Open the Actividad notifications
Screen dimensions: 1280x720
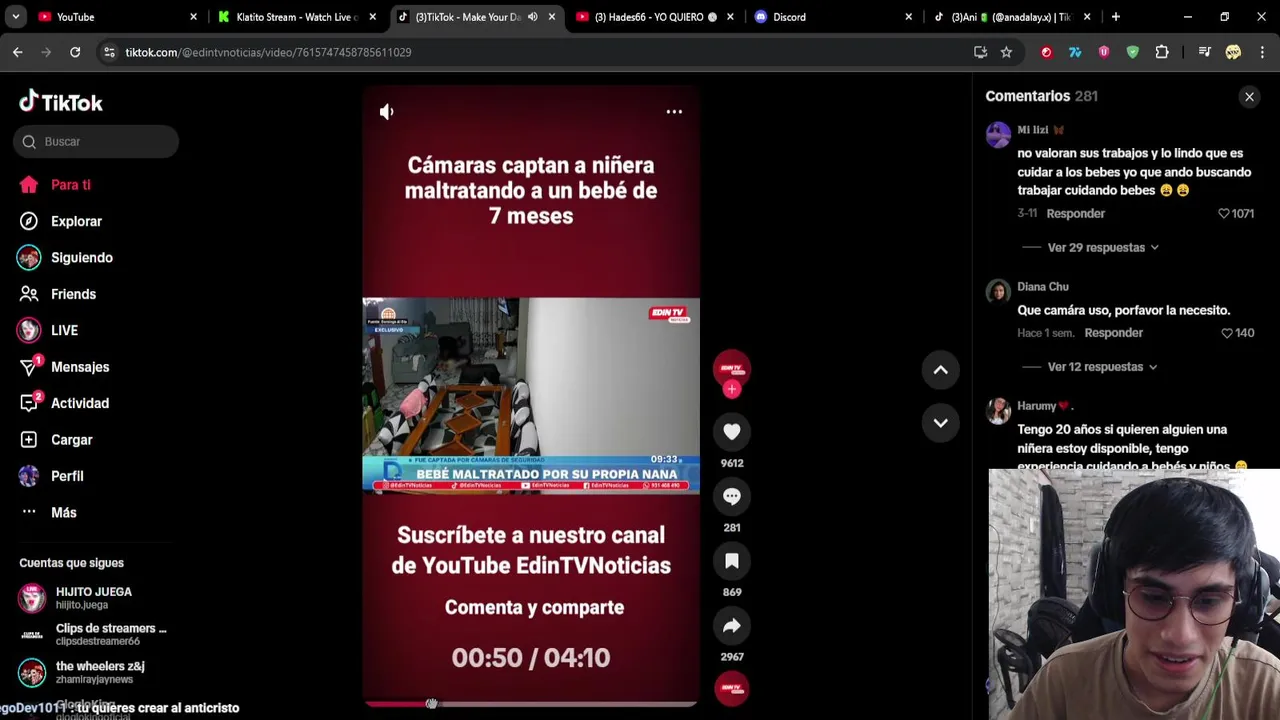pos(65,403)
